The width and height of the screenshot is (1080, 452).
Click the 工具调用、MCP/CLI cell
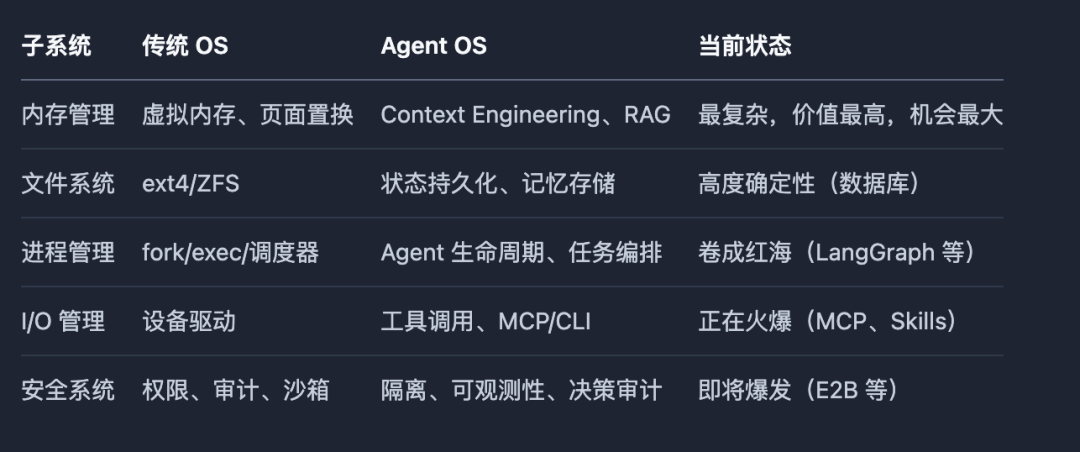[x=486, y=321]
